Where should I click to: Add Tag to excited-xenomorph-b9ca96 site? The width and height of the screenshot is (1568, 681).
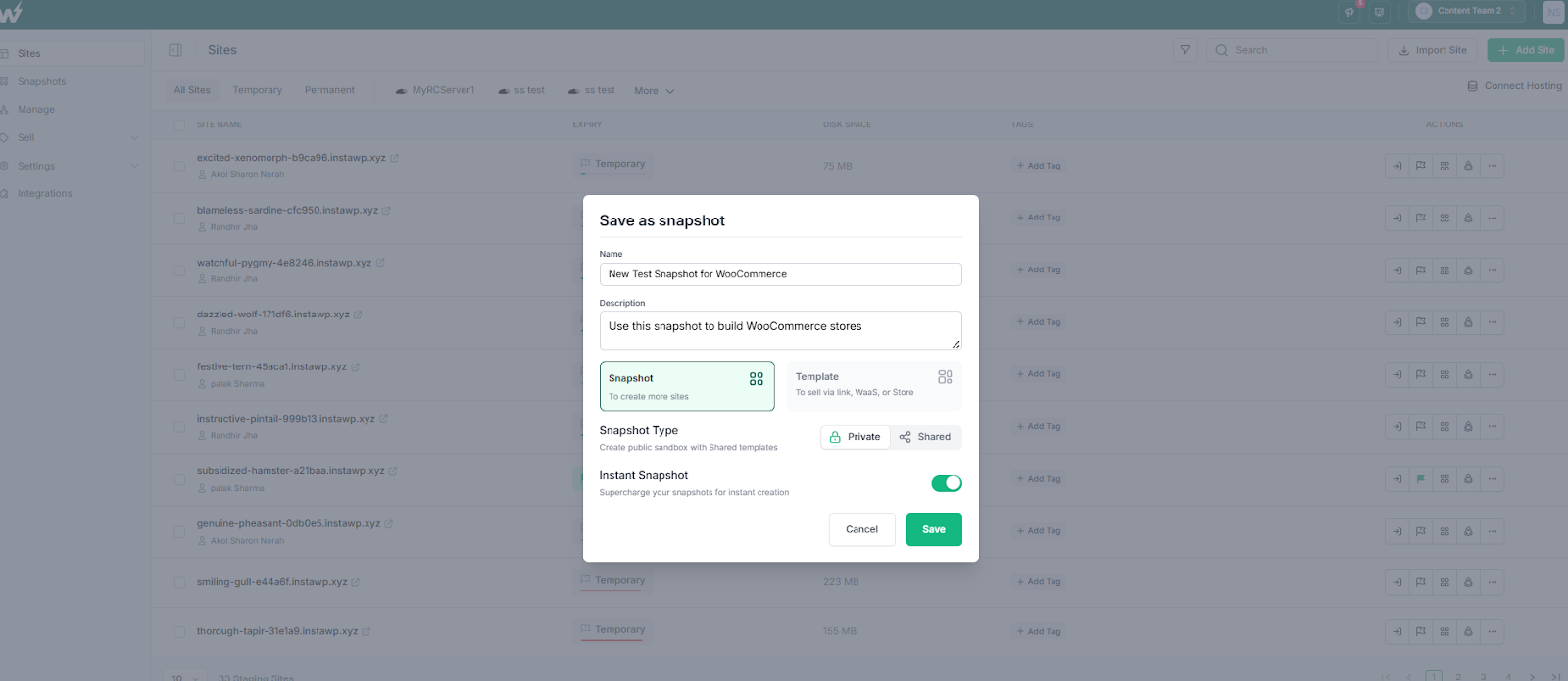[x=1039, y=166]
